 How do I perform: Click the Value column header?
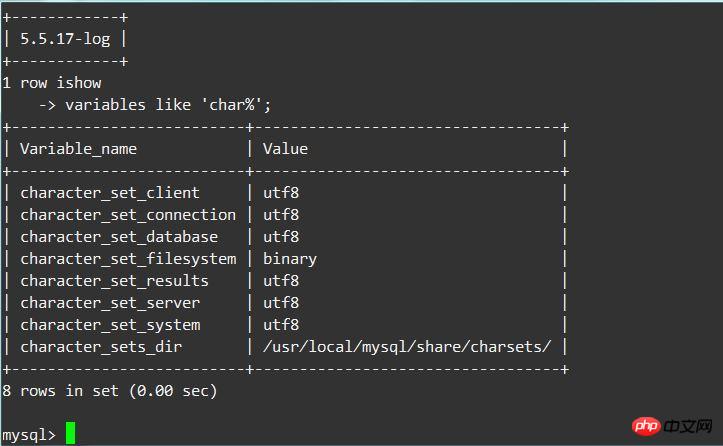[x=285, y=149]
